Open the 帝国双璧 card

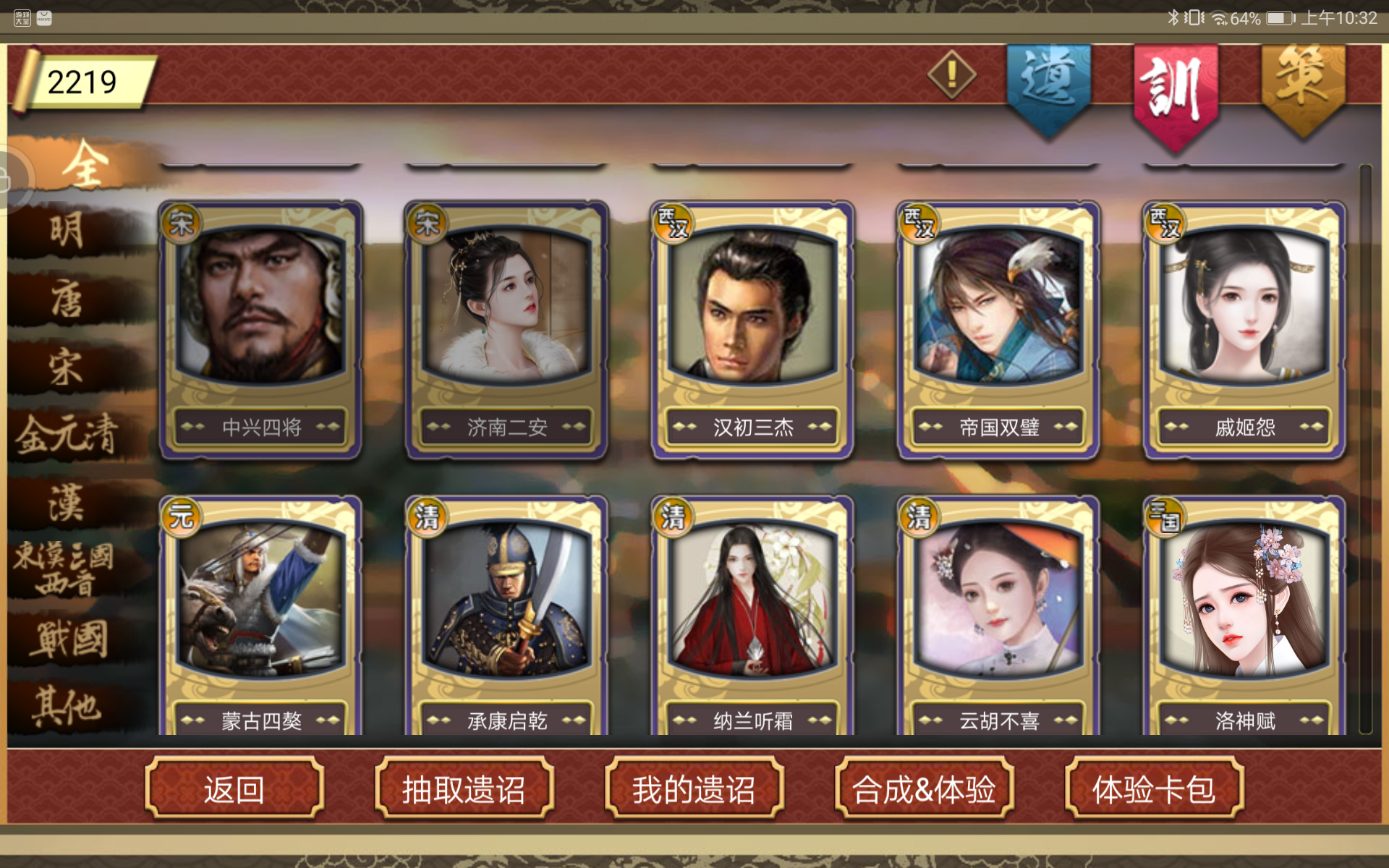(998, 331)
